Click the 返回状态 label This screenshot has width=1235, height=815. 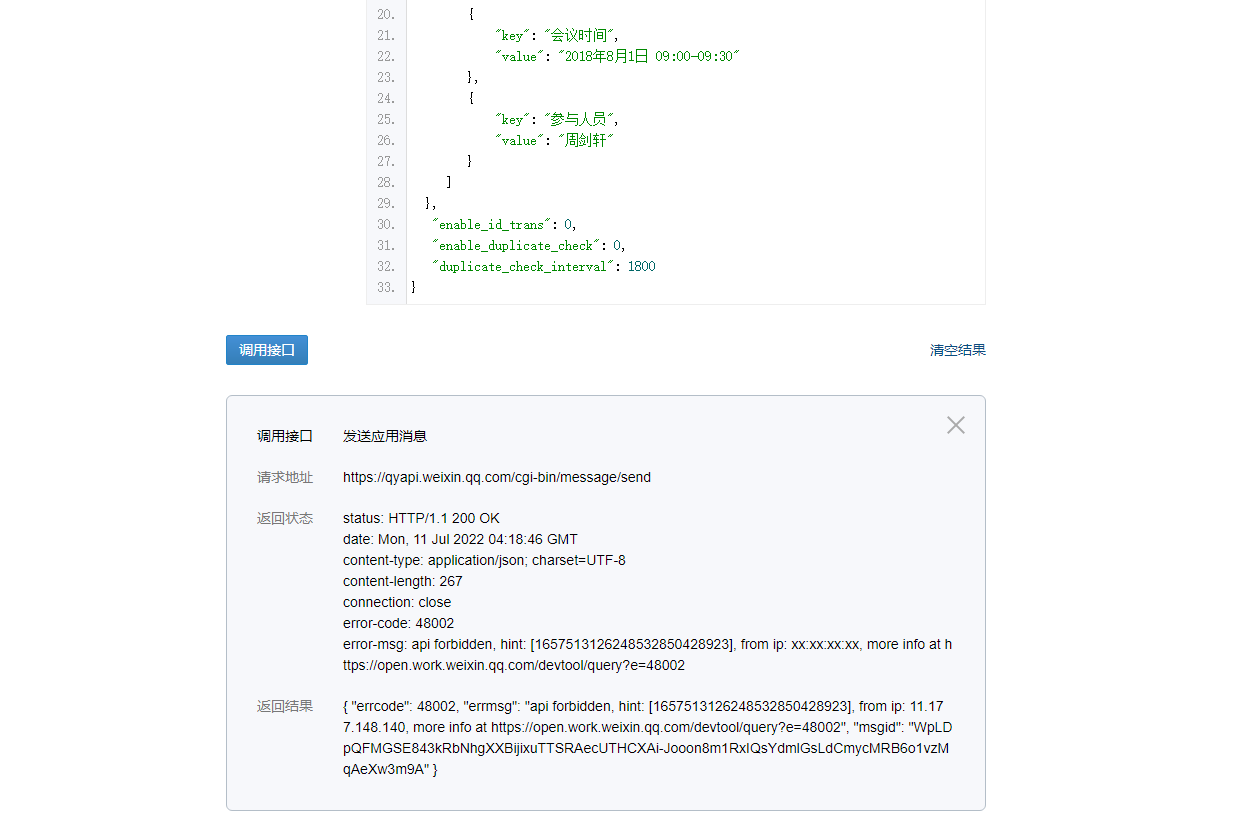pyautogui.click(x=285, y=518)
